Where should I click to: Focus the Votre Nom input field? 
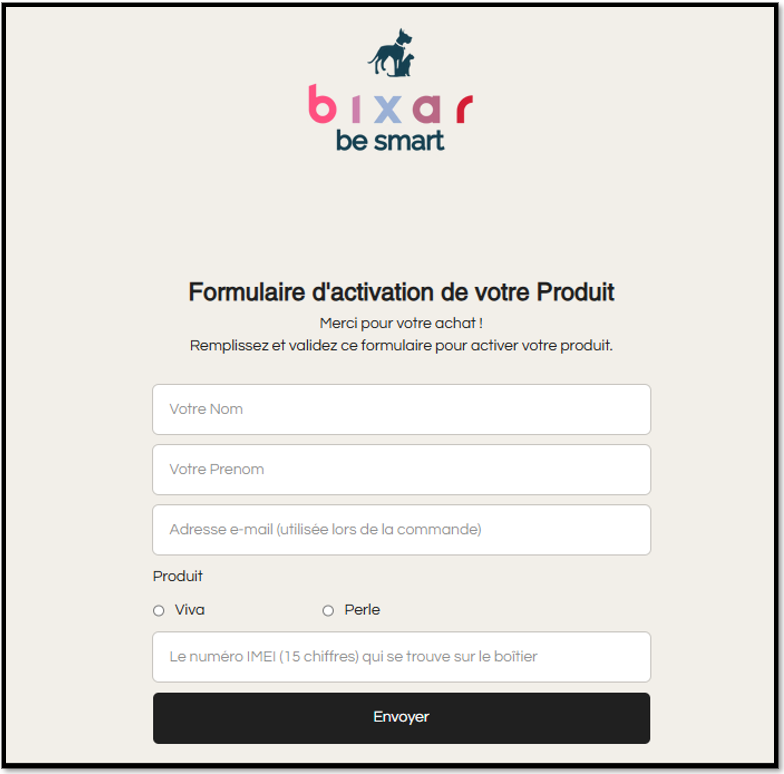(x=401, y=409)
